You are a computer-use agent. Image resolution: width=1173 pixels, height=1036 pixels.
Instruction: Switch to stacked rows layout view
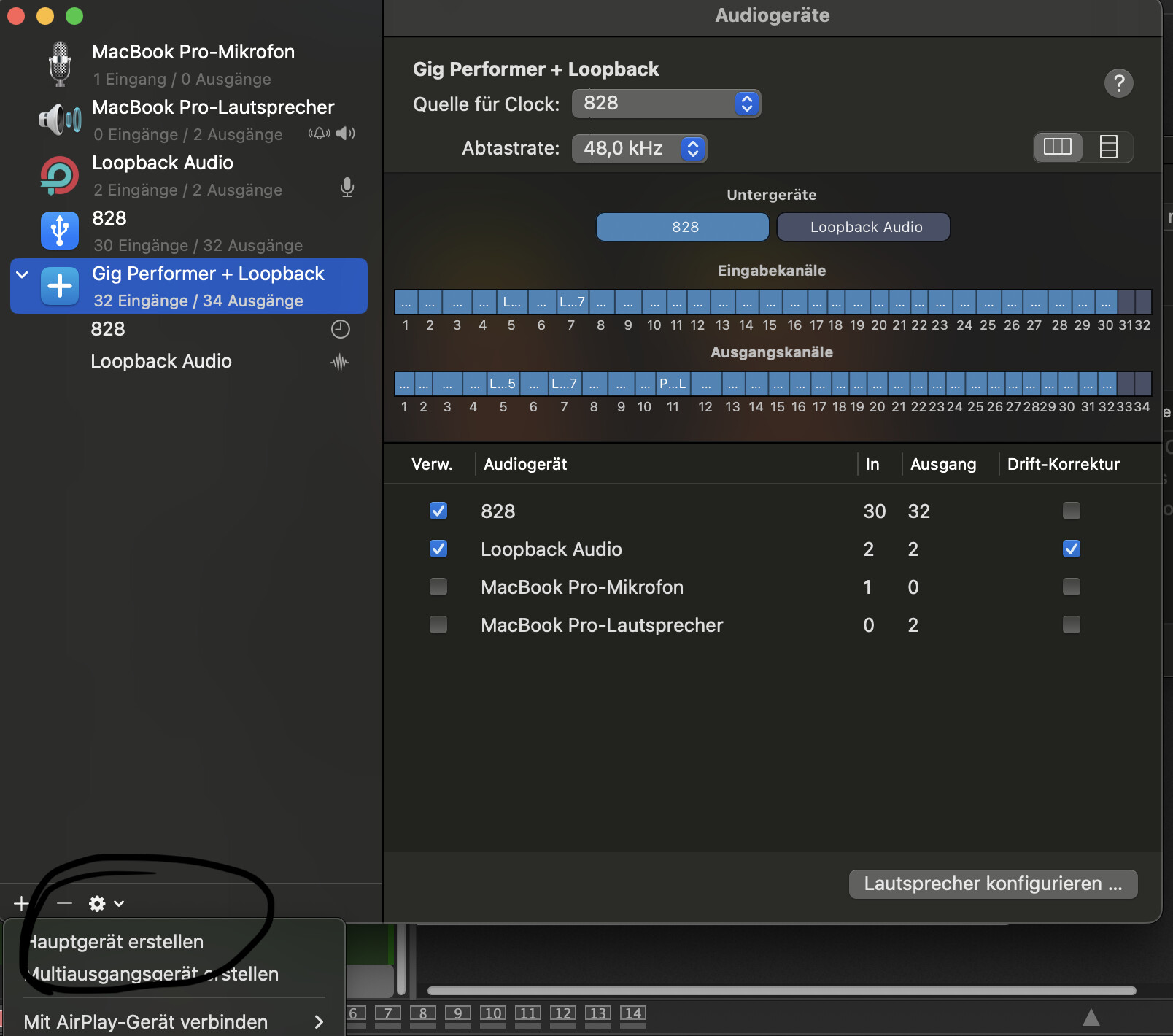[x=1108, y=147]
